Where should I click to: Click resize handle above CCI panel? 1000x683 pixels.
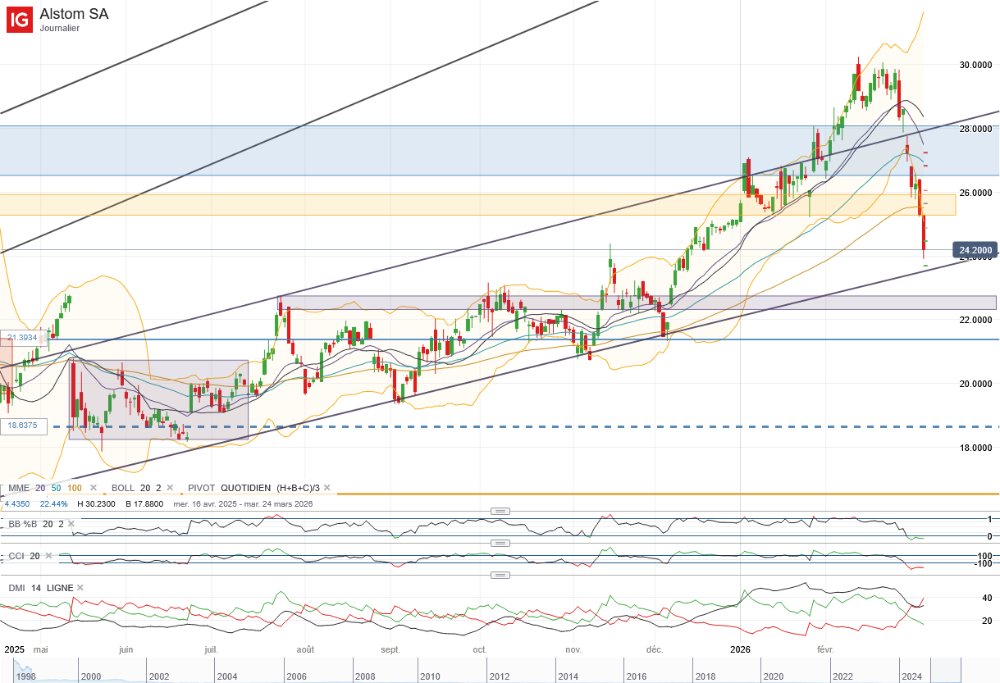coord(500,543)
